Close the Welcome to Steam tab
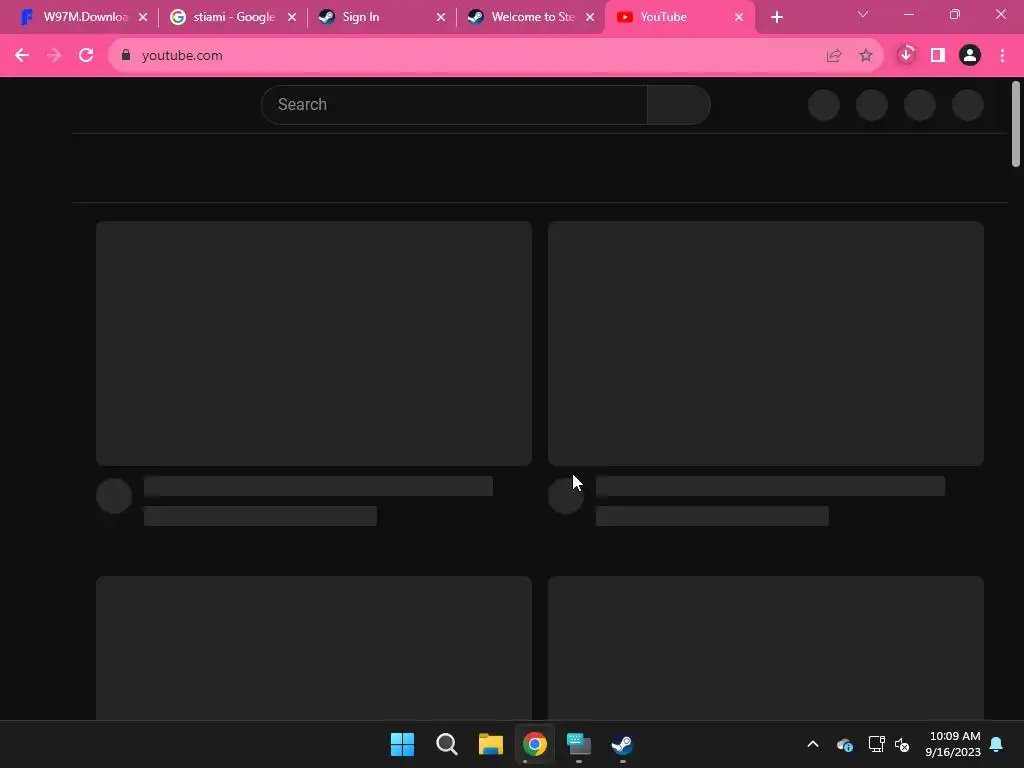 coord(590,18)
